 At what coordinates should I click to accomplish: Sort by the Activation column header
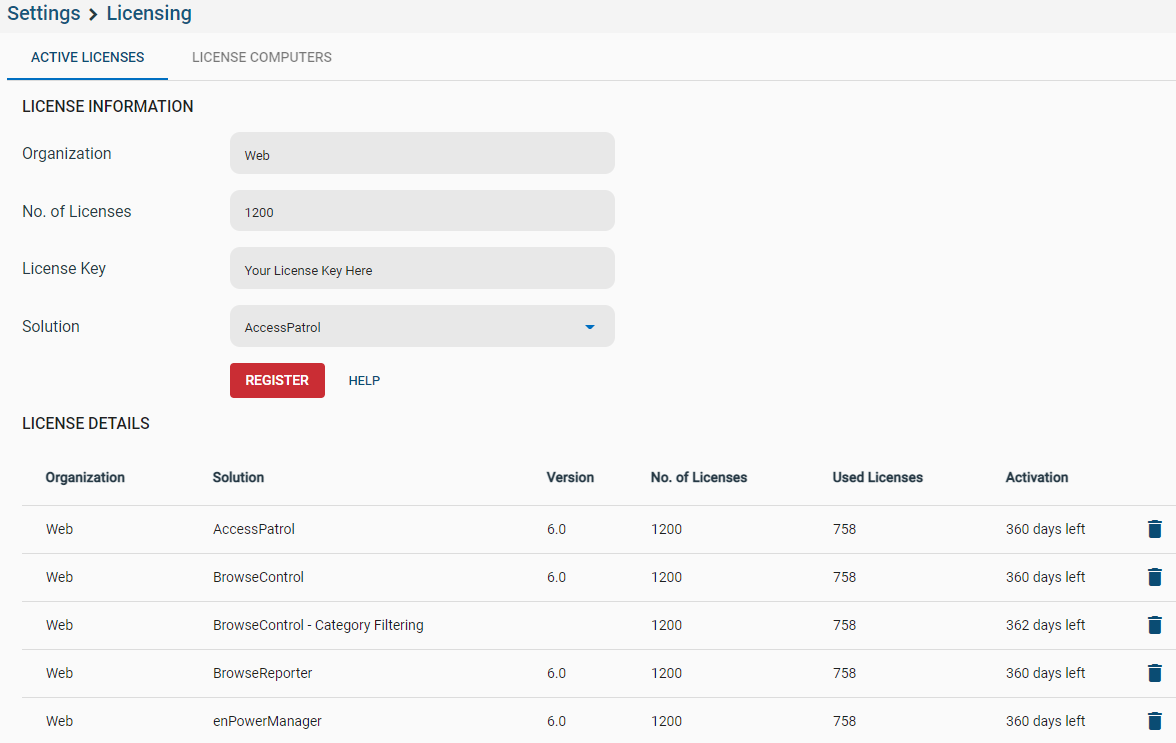pos(1036,478)
